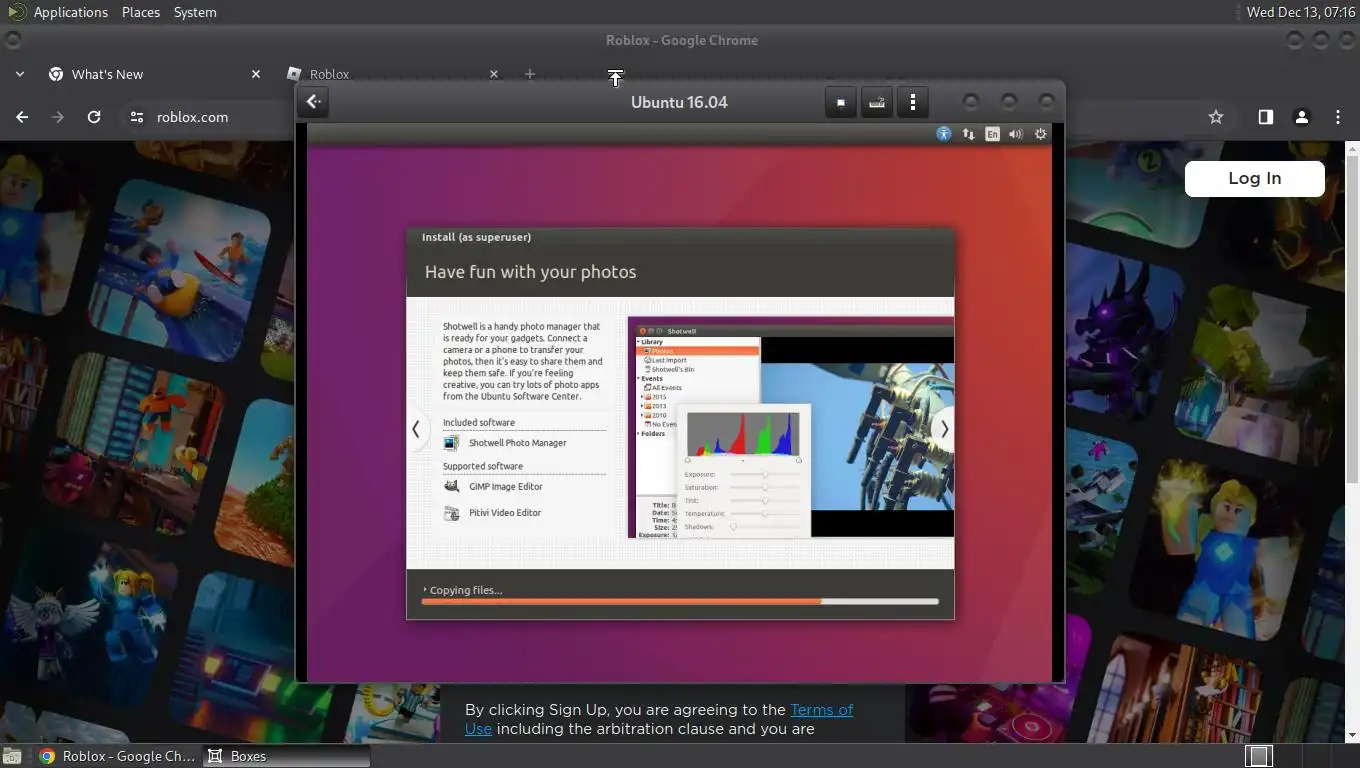Switch to Roblox - Google Chrome taskbar item
Screen dimensions: 1360x768
tap(118, 756)
